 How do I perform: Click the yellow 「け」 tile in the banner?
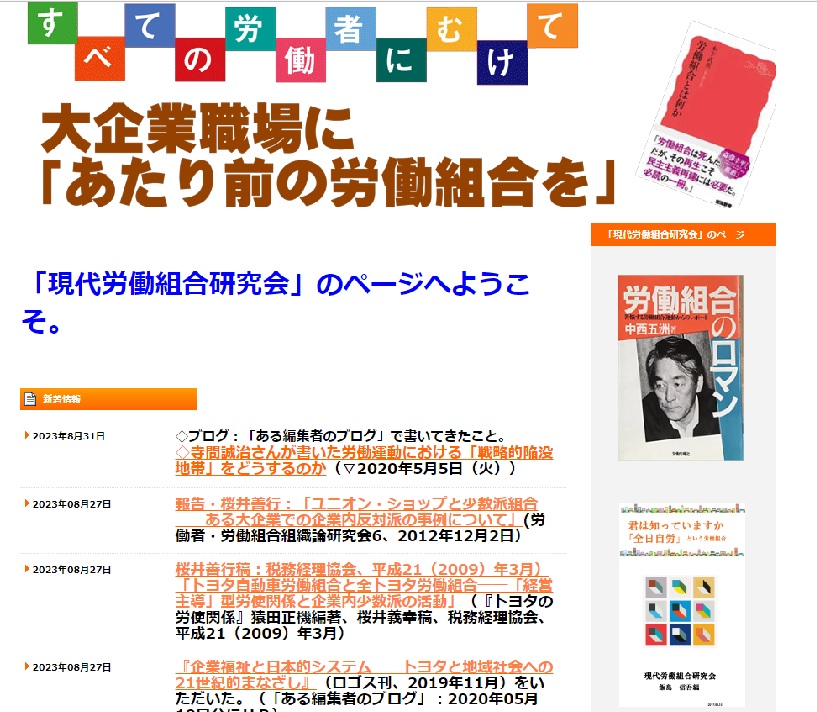[500, 59]
